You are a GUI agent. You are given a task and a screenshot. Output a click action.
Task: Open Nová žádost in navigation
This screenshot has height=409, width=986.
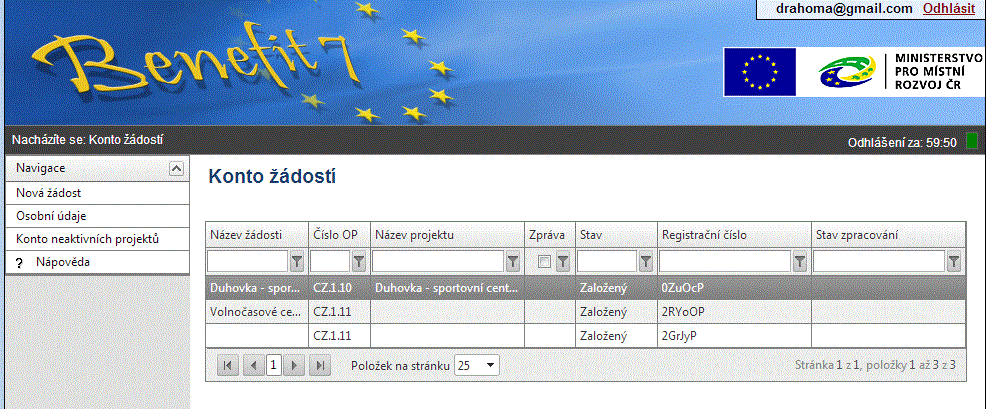tap(97, 193)
